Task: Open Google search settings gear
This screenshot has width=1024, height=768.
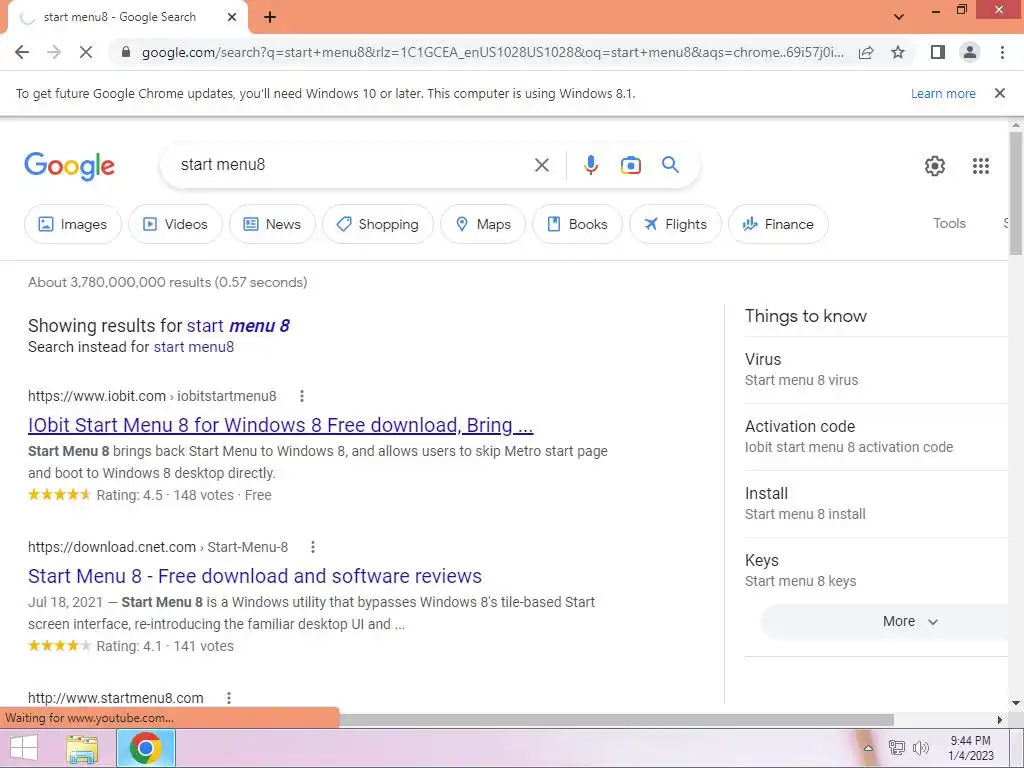Action: click(935, 166)
